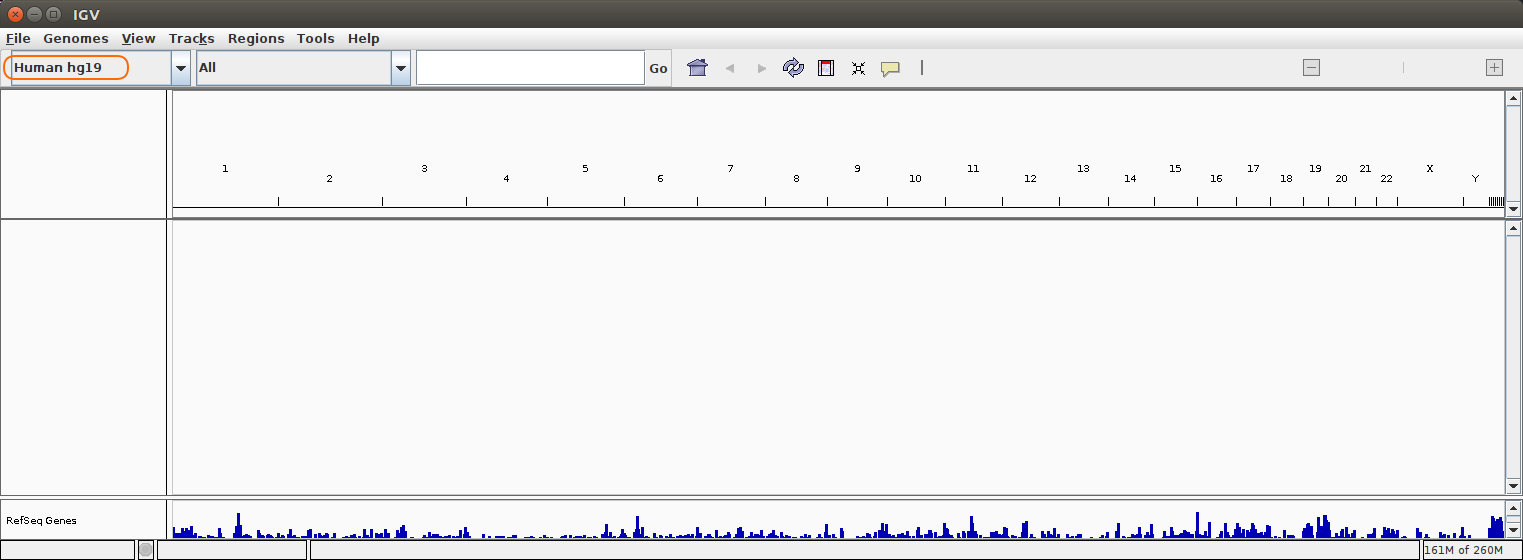Click down arrow of data panel scrollbar

[x=1513, y=486]
